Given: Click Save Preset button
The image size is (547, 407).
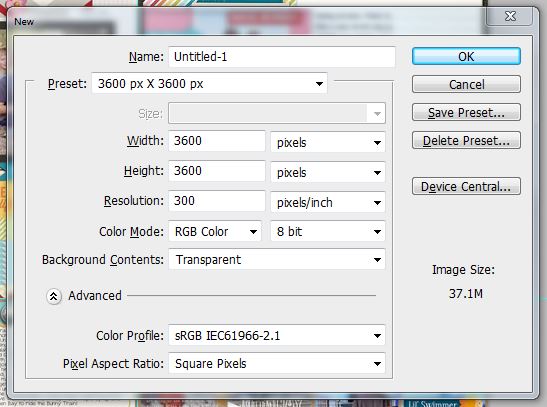Looking at the screenshot, I should click(466, 112).
